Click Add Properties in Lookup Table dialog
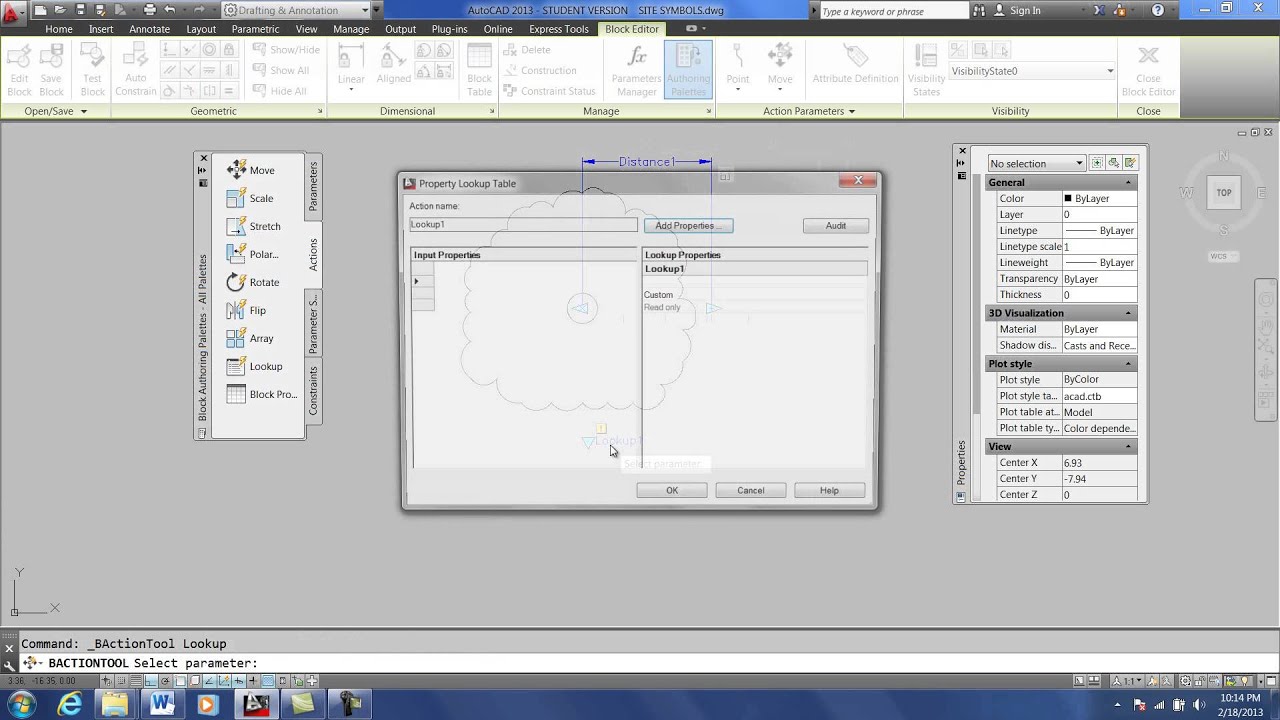 point(688,226)
